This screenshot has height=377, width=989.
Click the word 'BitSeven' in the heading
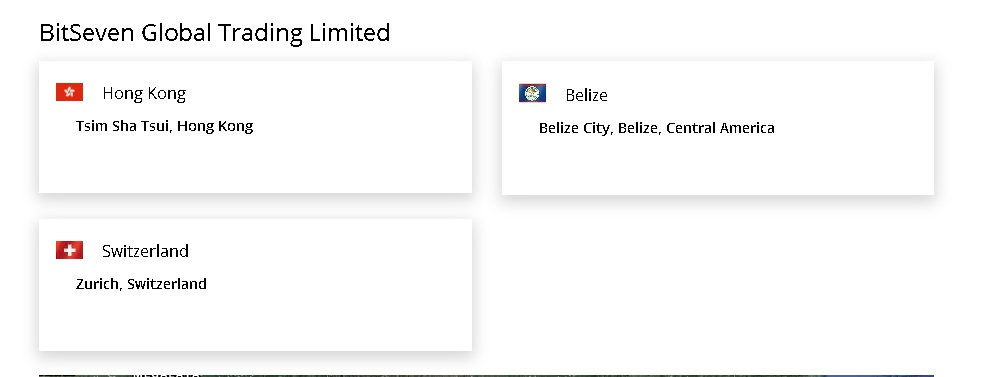86,33
